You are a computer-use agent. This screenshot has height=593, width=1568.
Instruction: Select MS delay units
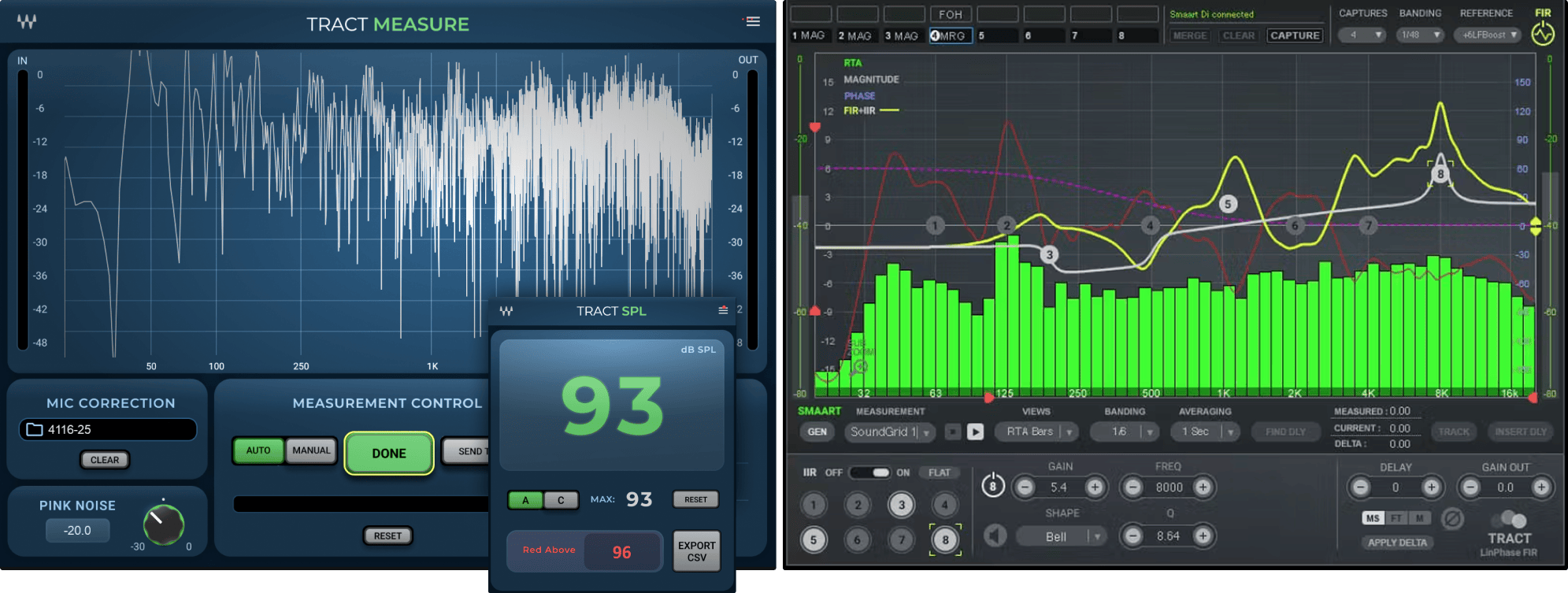1373,518
